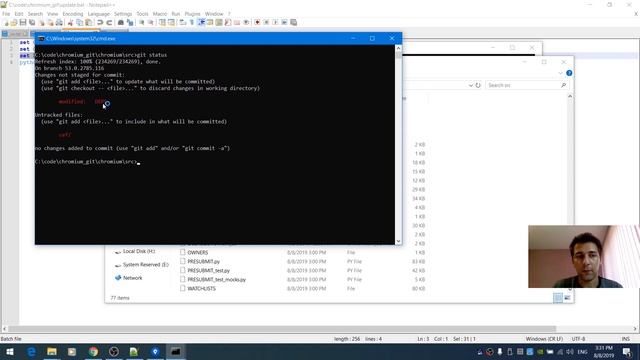Image resolution: width=640 pixels, height=360 pixels.
Task: Click the Zoom Out toolbar icon
Action: tap(151, 22)
